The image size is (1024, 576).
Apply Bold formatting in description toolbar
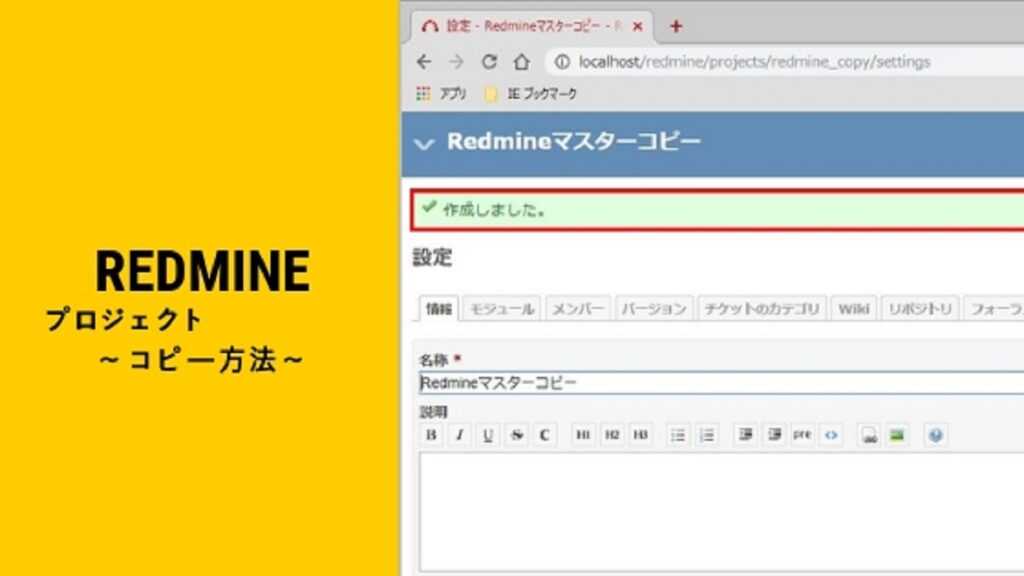pos(431,435)
